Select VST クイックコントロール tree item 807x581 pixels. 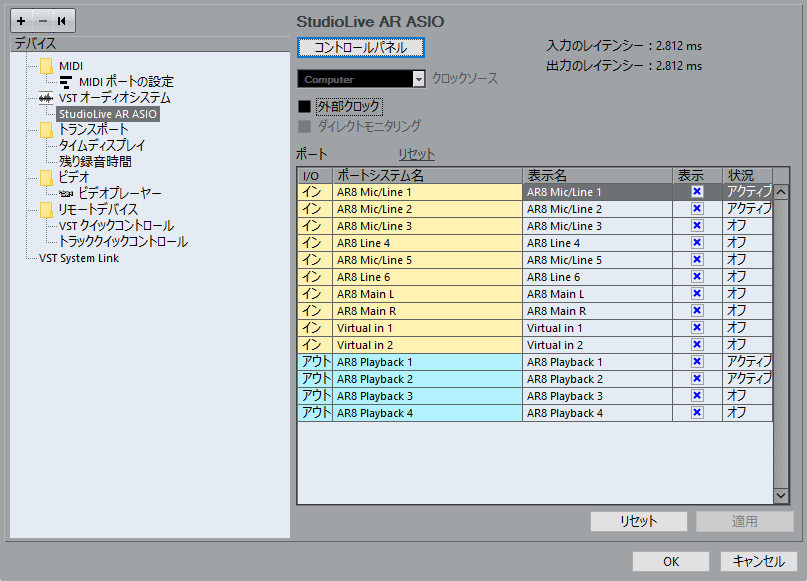tap(116, 225)
